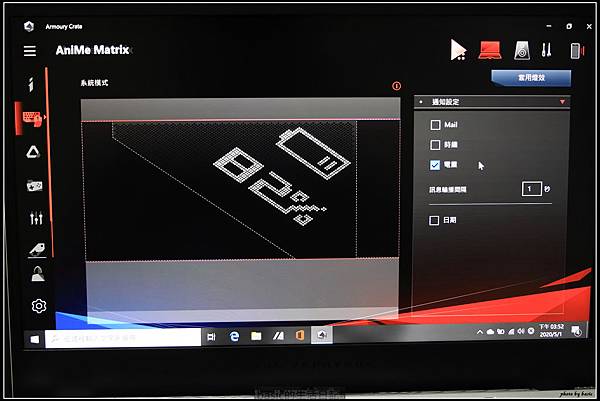
Task: Open the Aura Sync triangle icon
Action: (x=33, y=152)
